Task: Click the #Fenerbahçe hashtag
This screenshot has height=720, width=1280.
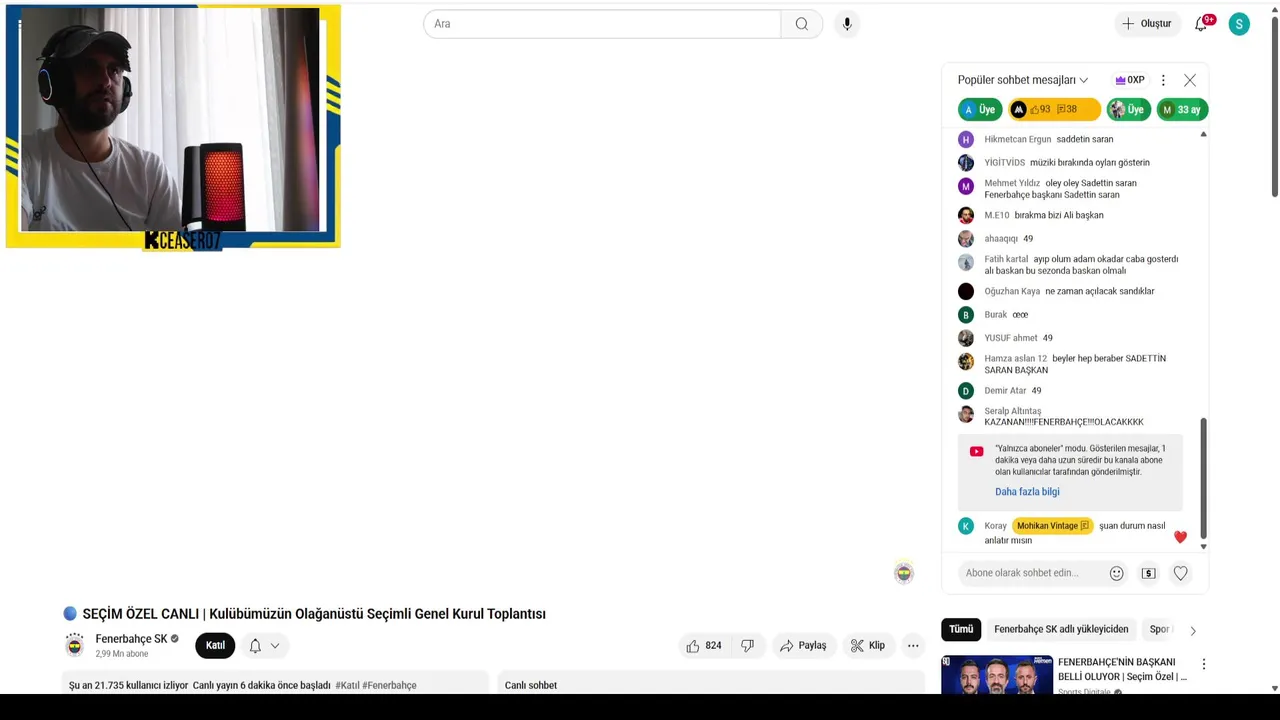Action: coord(389,685)
